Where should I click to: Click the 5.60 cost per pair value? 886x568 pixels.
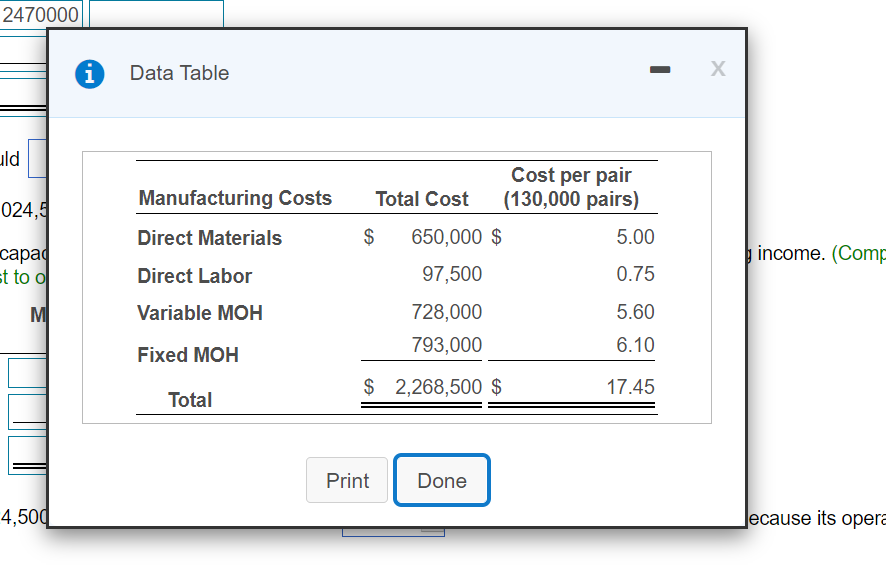coord(635,312)
